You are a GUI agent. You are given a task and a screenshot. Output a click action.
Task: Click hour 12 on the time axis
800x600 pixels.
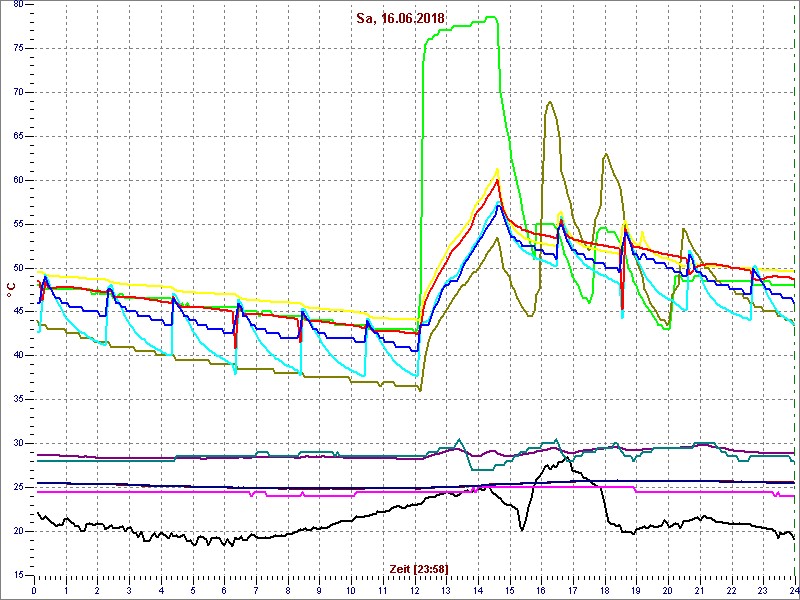point(414,590)
